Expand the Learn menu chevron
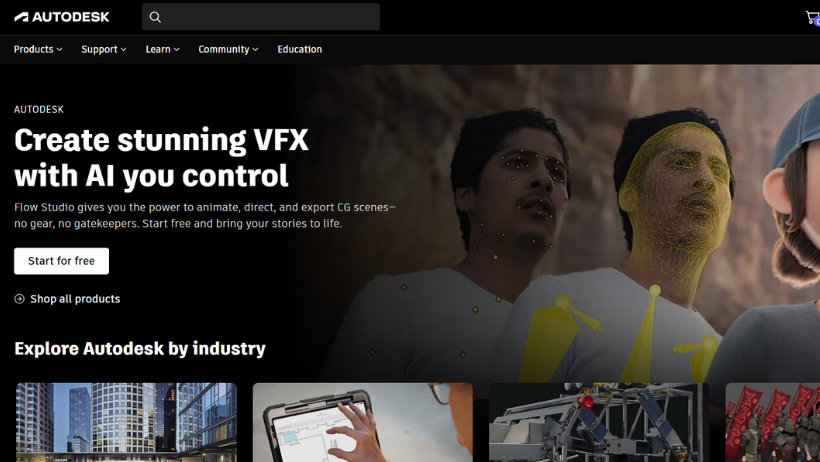 coord(177,49)
